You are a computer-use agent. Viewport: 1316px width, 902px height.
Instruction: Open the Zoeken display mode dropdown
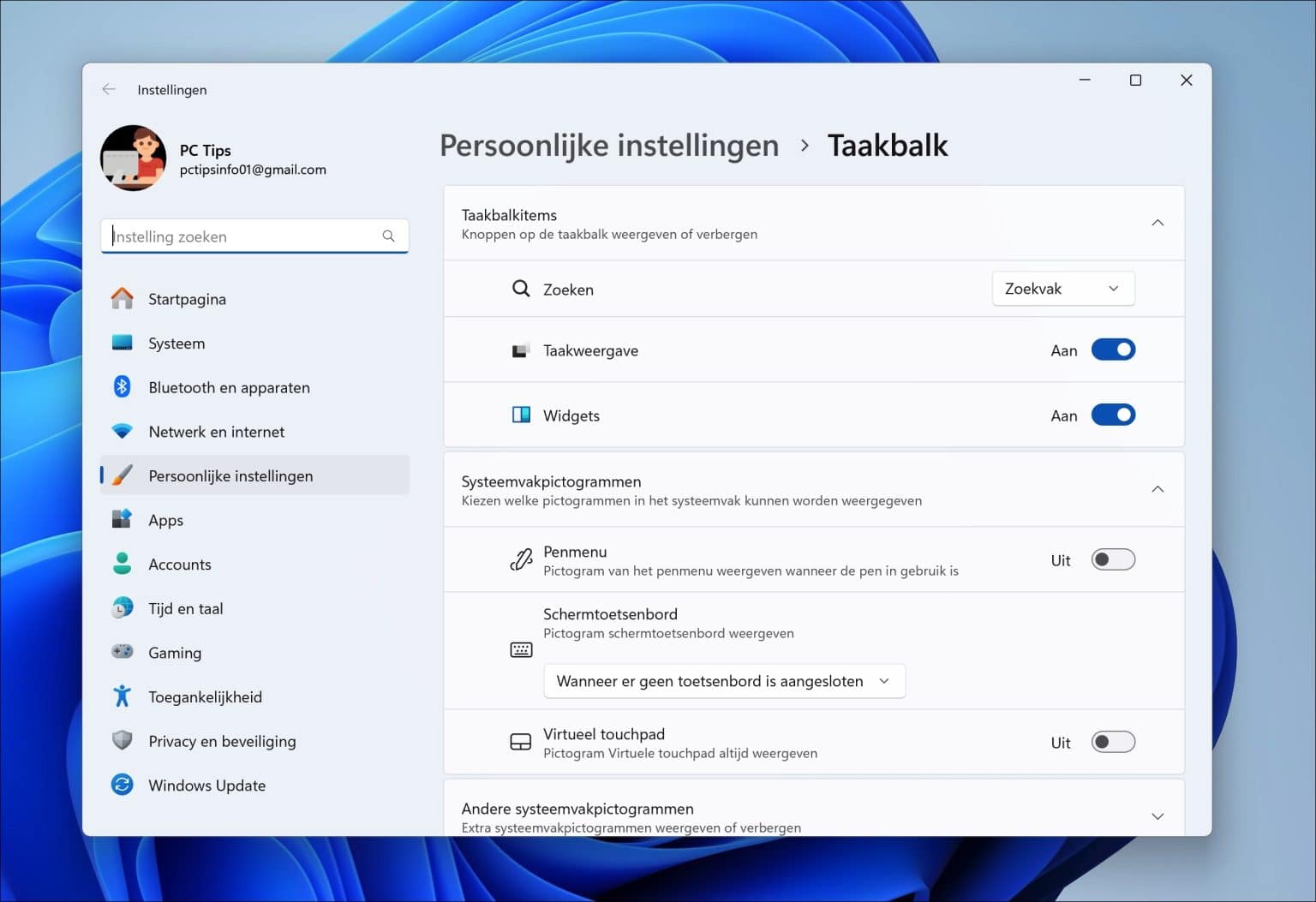1062,289
